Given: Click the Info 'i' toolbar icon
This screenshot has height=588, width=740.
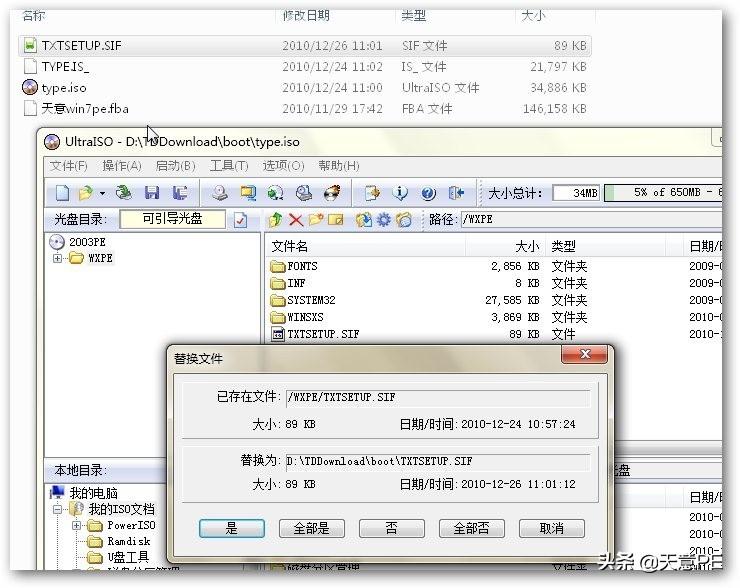Looking at the screenshot, I should [x=400, y=193].
